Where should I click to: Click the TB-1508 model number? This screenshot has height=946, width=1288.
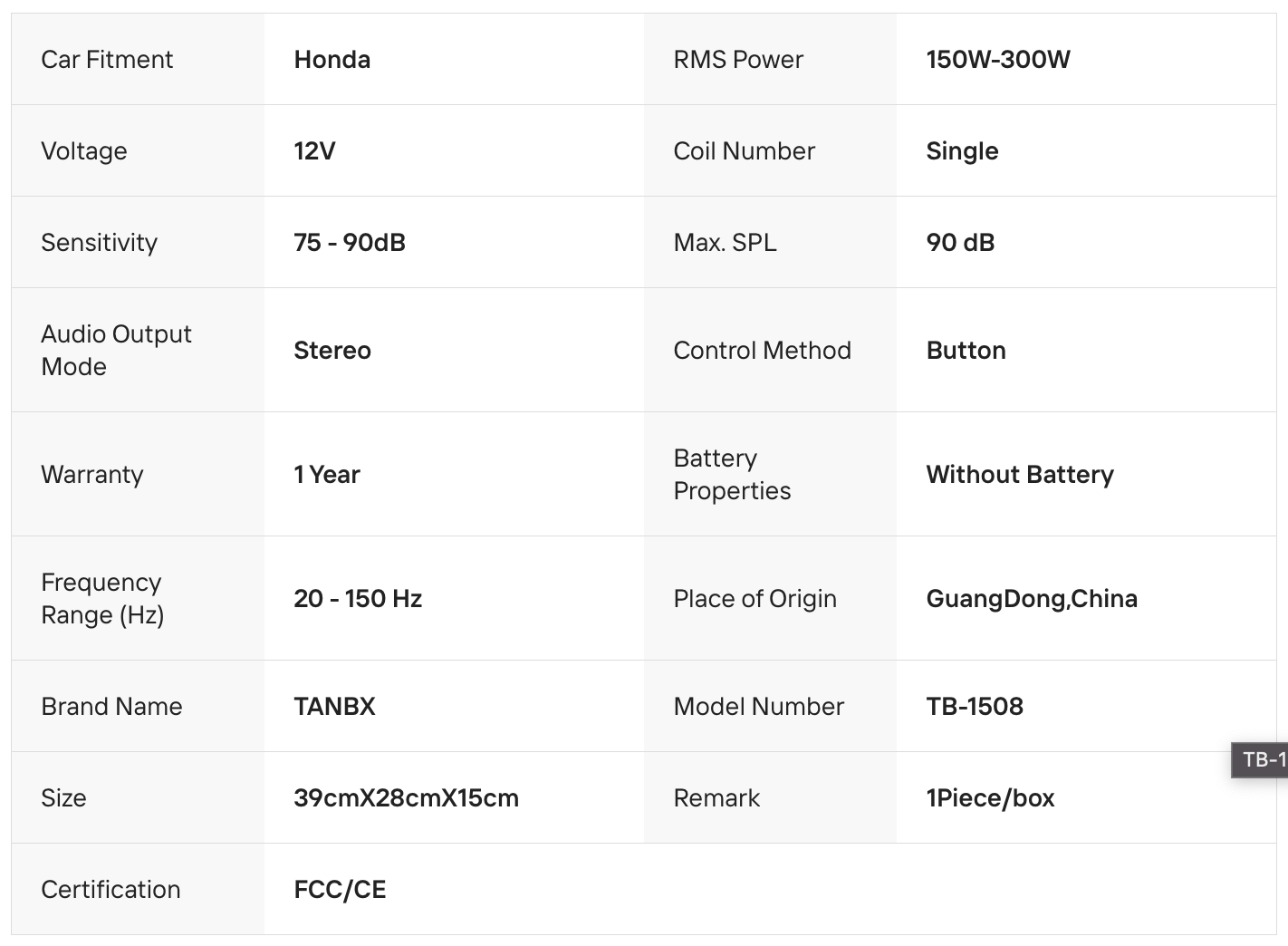pyautogui.click(x=974, y=707)
